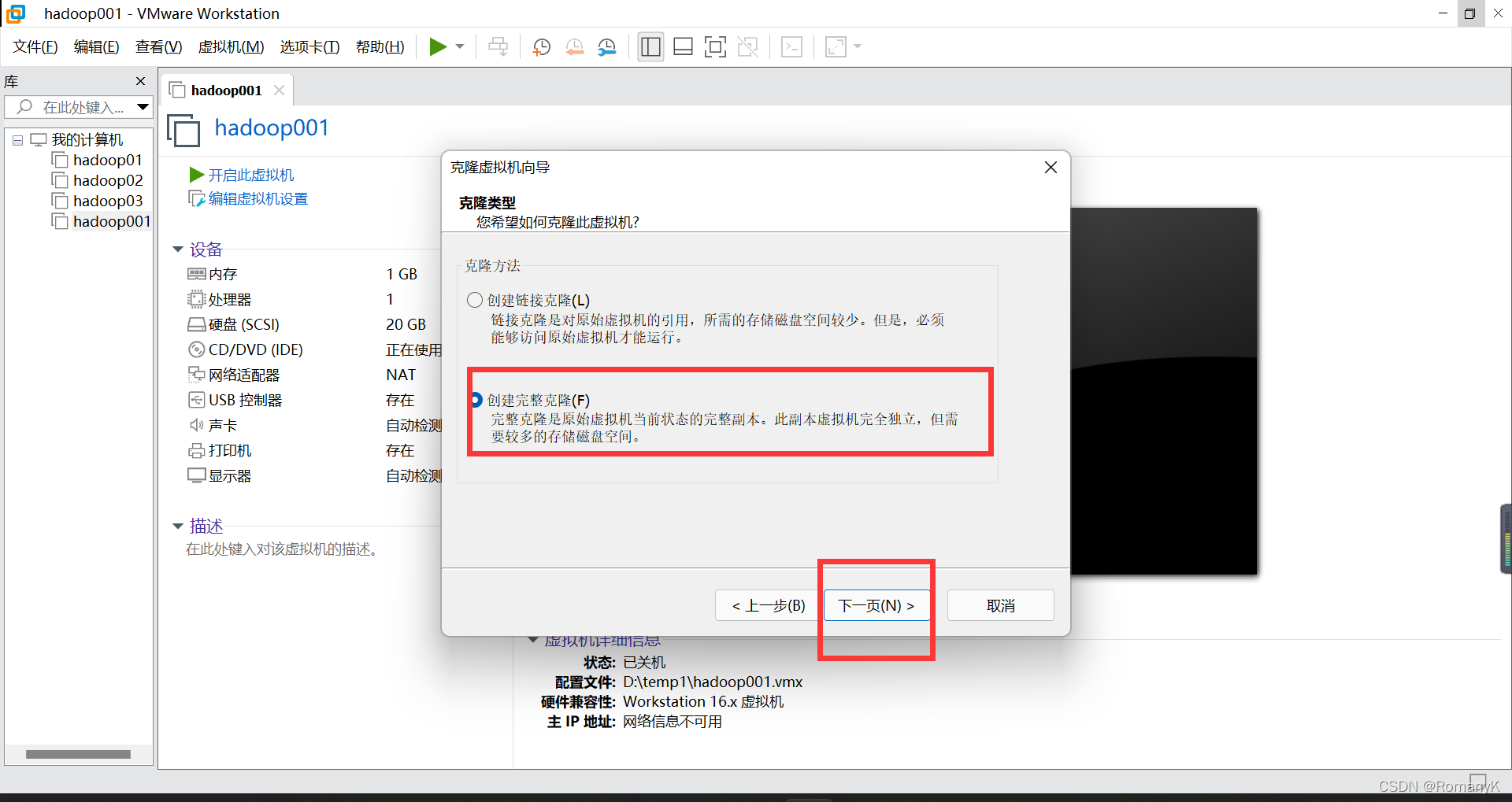This screenshot has width=1512, height=802.
Task: Collapse the 我的计算机 tree node
Action: [x=17, y=140]
